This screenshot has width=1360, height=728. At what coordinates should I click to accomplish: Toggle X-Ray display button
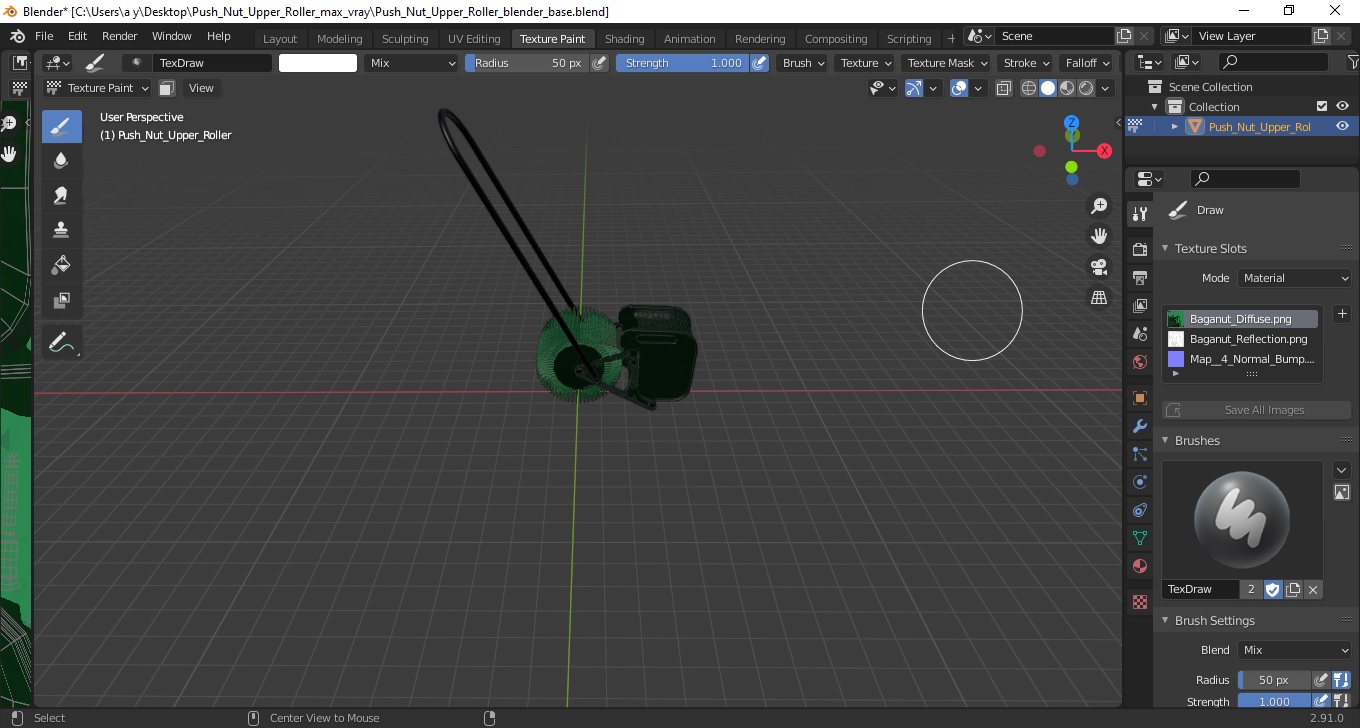(1004, 88)
